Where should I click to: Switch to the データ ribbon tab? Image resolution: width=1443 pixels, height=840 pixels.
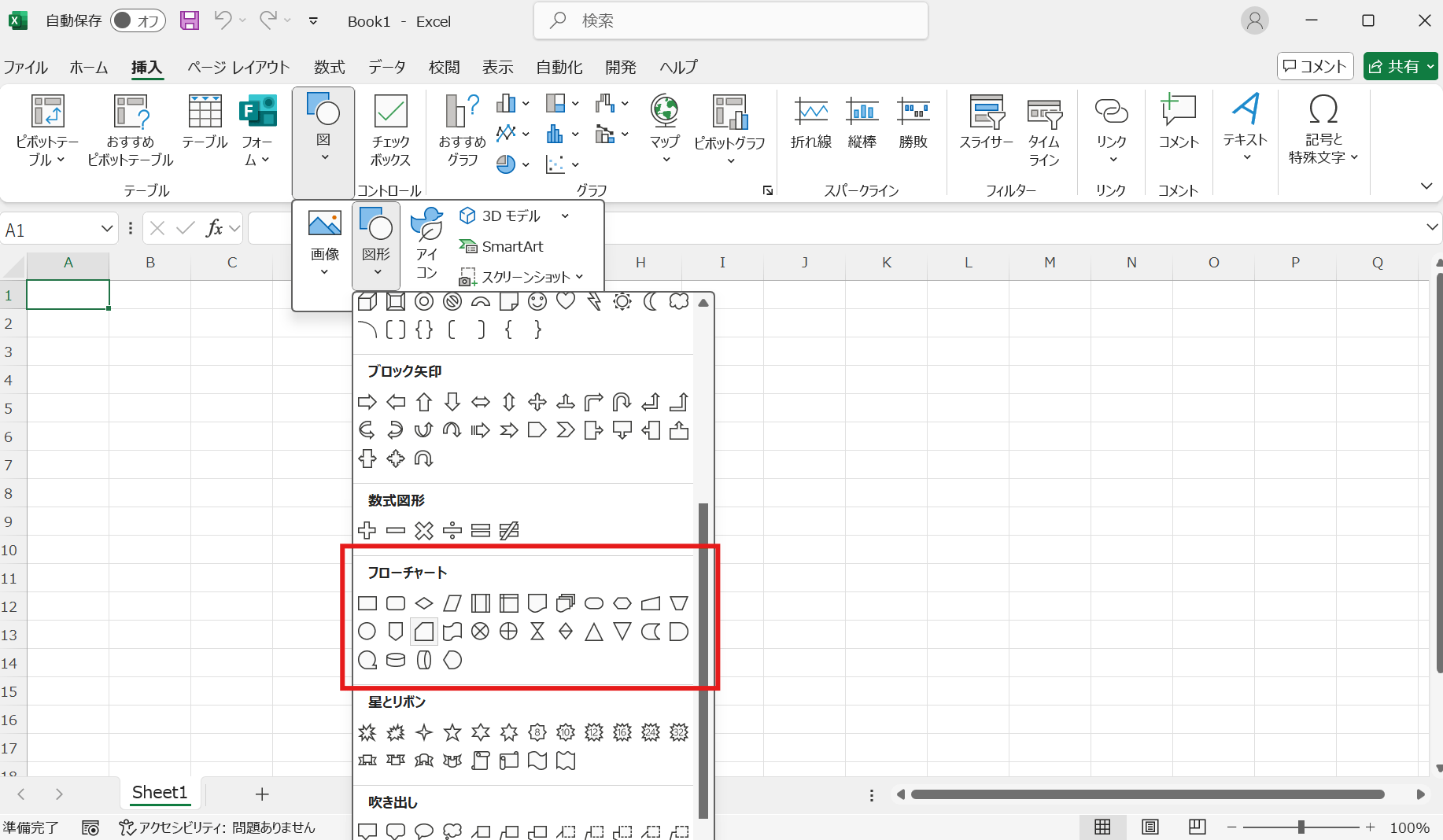(x=386, y=67)
